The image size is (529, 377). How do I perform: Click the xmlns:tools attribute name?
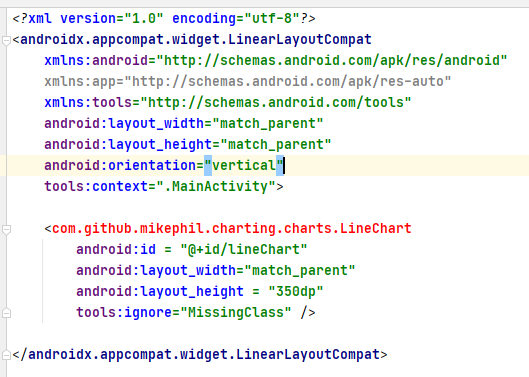click(88, 103)
